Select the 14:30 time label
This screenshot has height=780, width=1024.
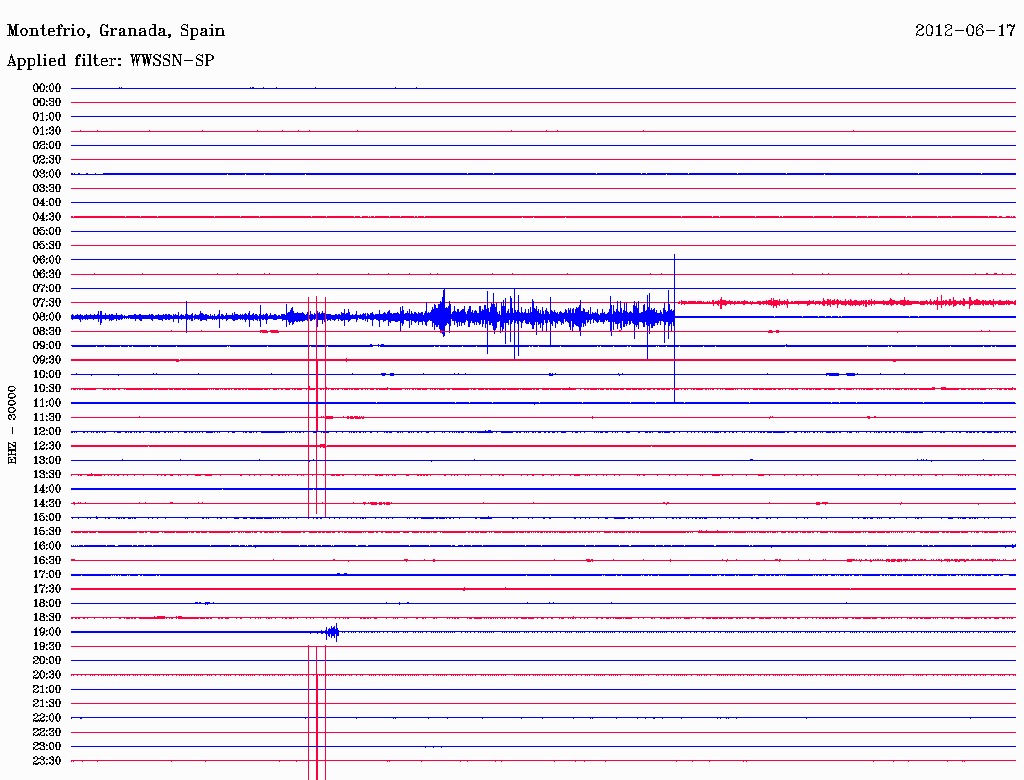[47, 504]
